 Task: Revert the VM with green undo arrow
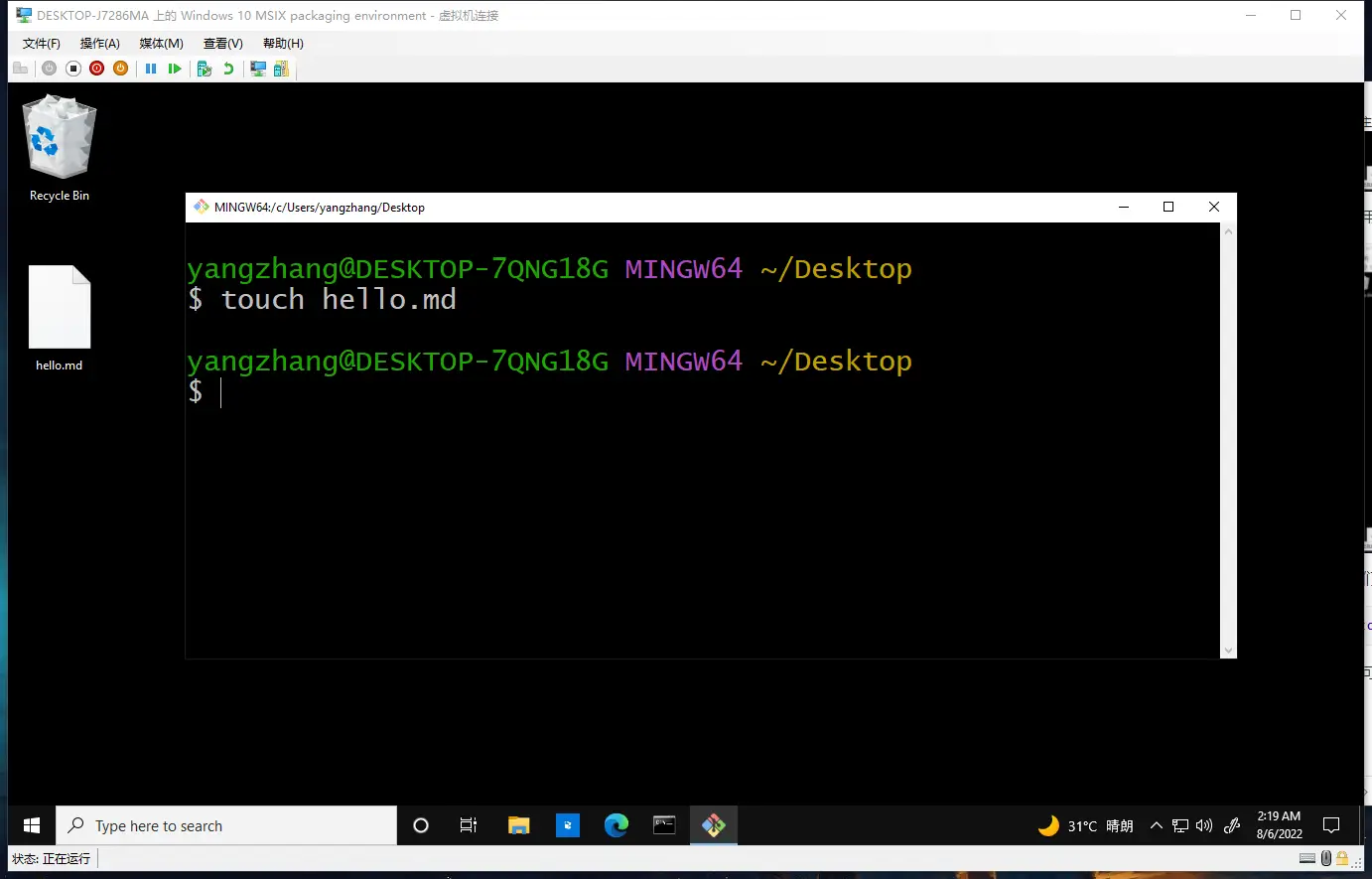228,69
